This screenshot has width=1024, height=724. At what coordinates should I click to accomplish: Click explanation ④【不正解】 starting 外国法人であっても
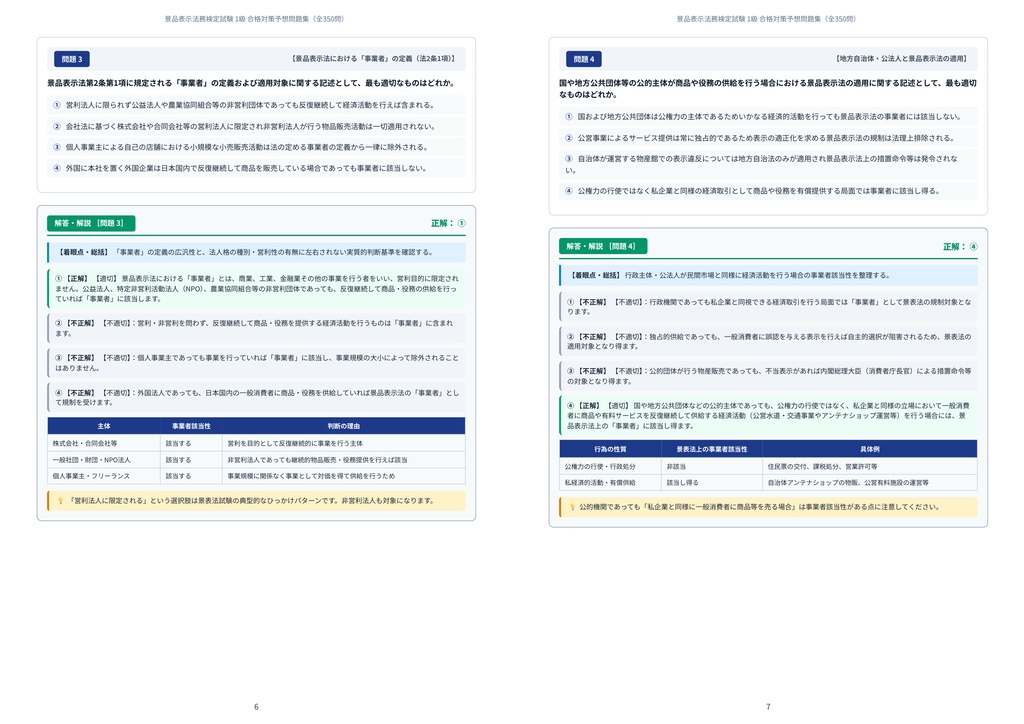[x=256, y=398]
